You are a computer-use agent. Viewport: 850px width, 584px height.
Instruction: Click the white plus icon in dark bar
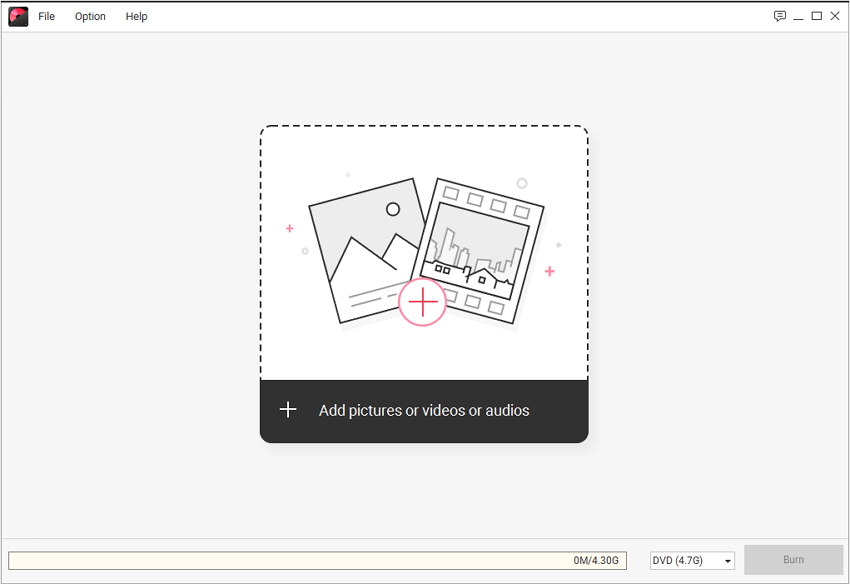[x=288, y=410]
